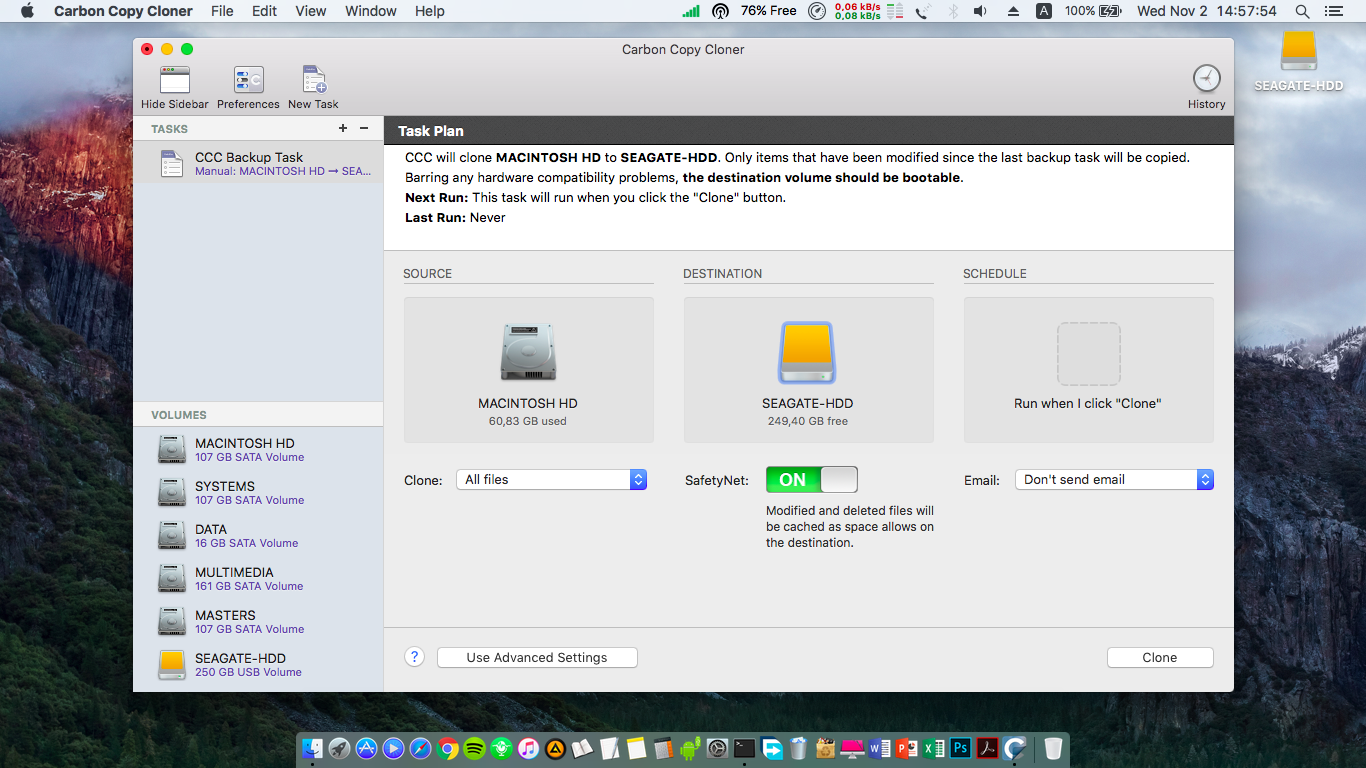
Task: Select MACINTOSH HD in the Volumes list
Action: coord(258,450)
